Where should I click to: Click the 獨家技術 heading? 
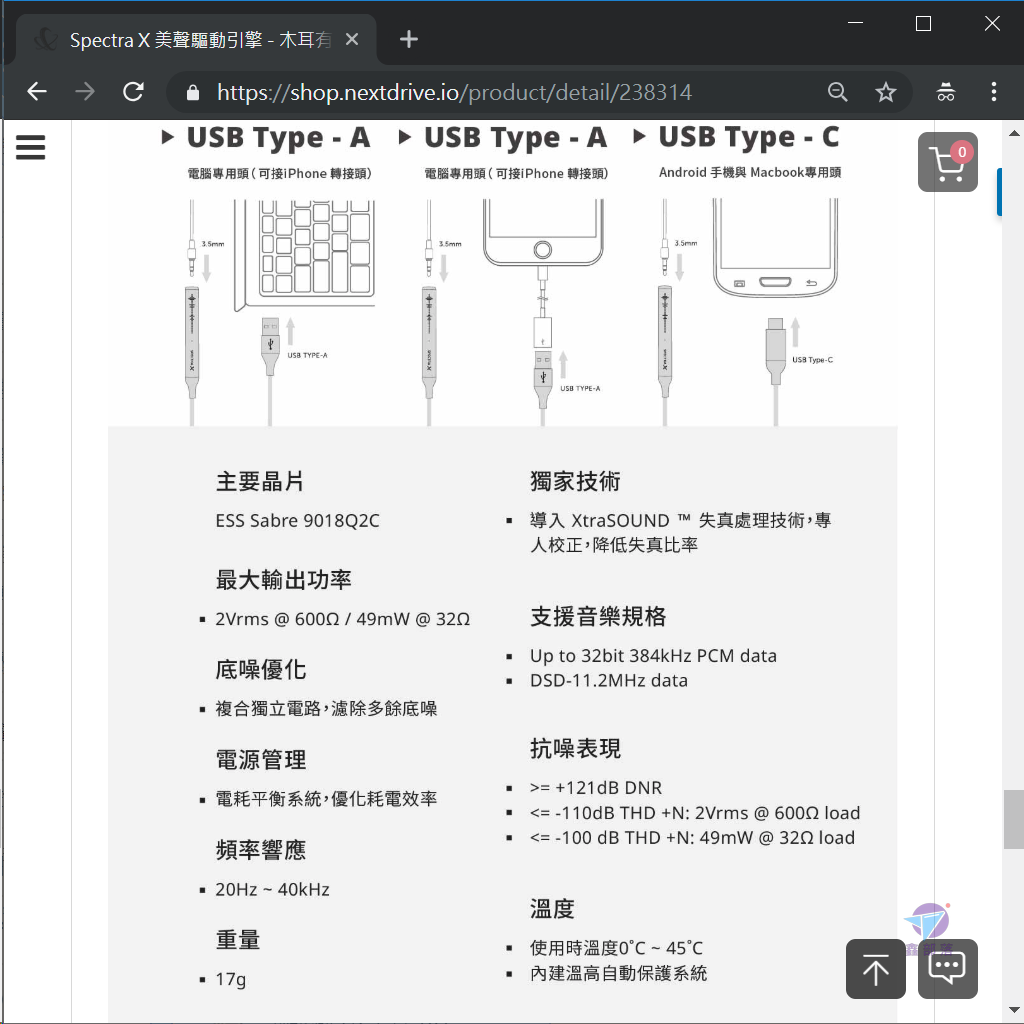click(575, 481)
